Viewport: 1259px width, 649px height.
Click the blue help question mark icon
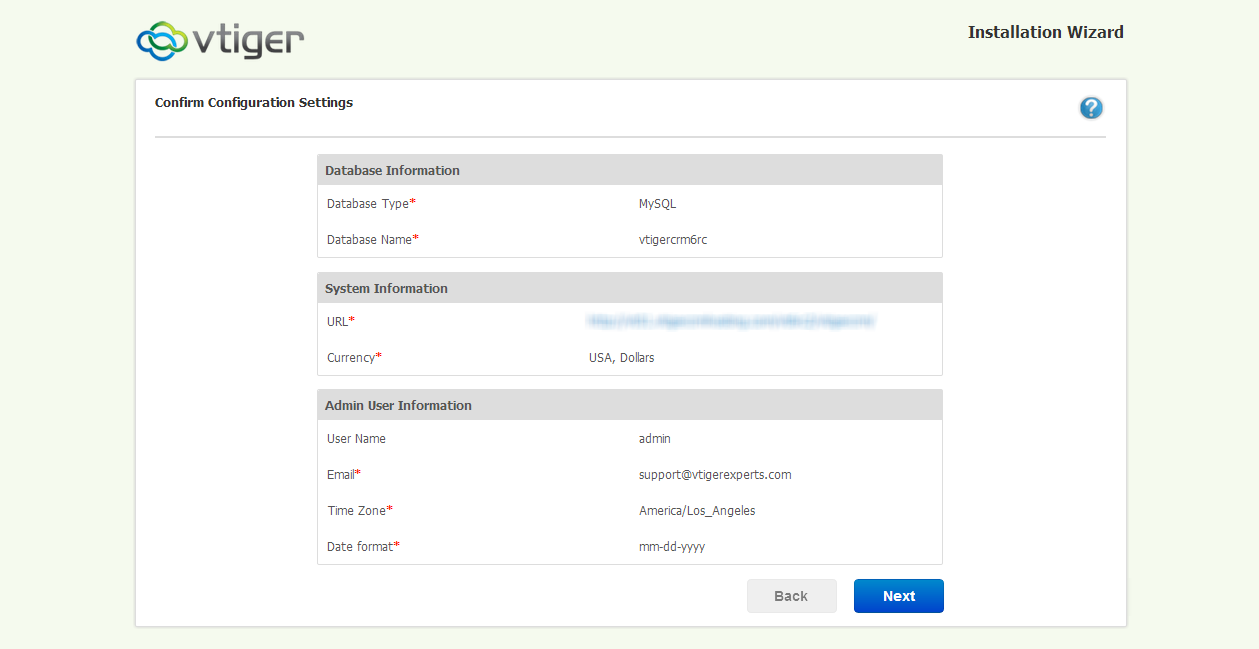[x=1091, y=108]
